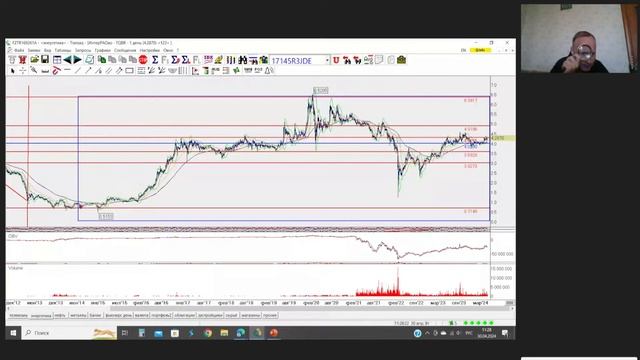Open the Окно menu

pos(168,50)
